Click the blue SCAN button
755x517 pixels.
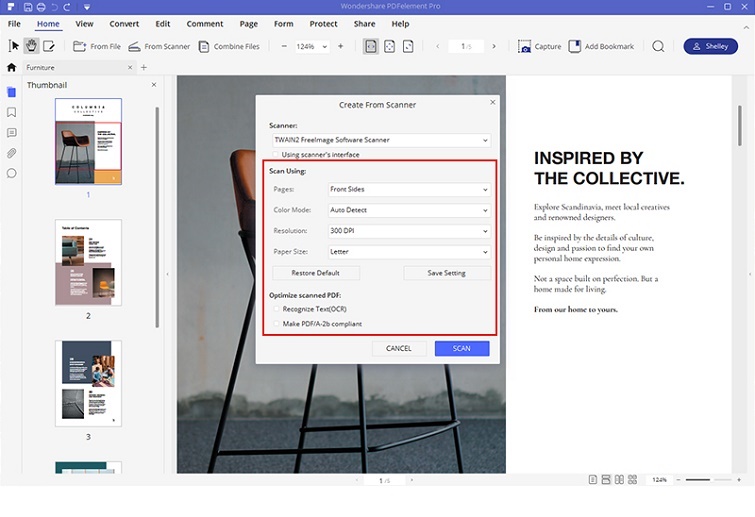[x=461, y=348]
